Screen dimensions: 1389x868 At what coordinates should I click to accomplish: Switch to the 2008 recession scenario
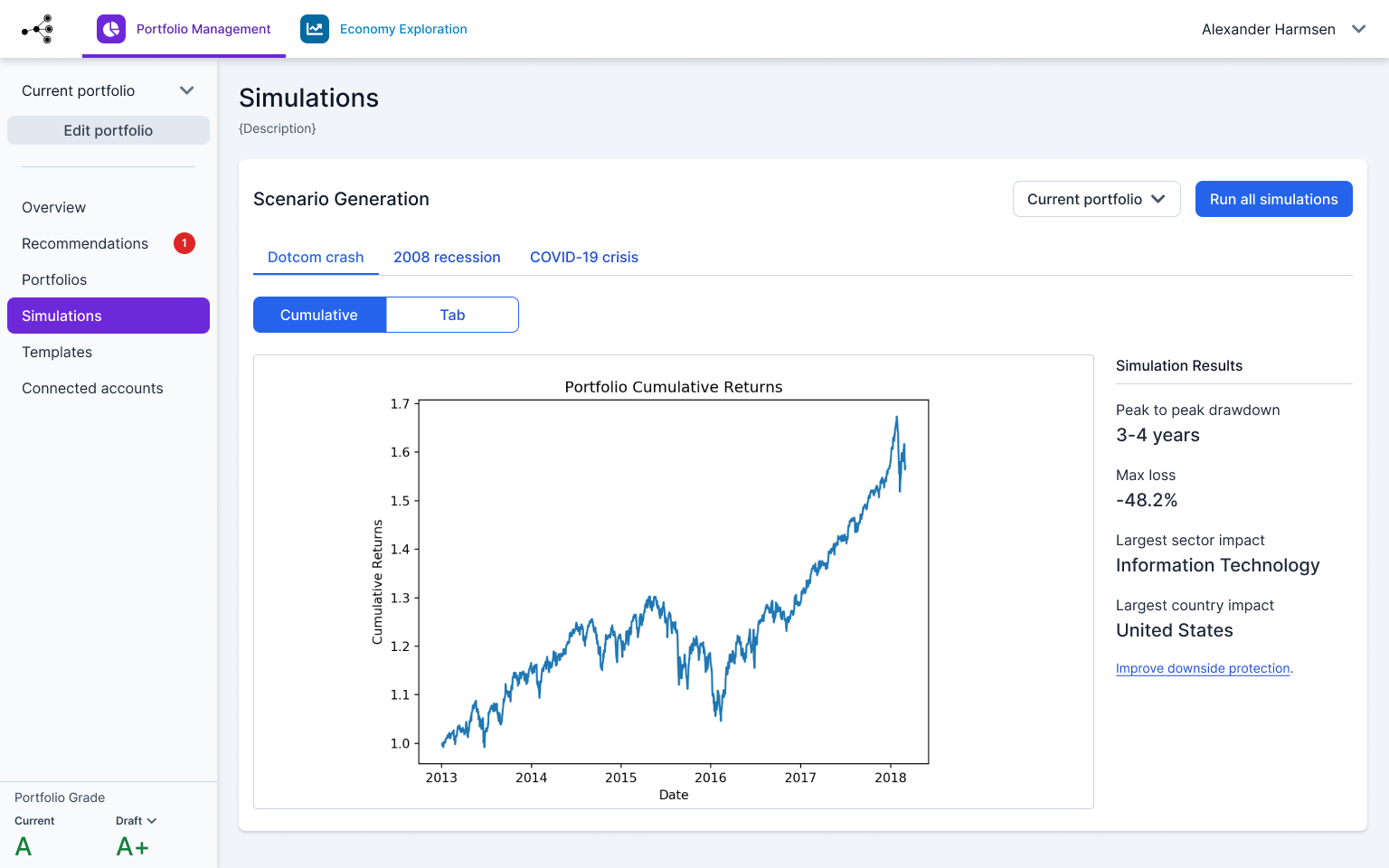point(447,257)
